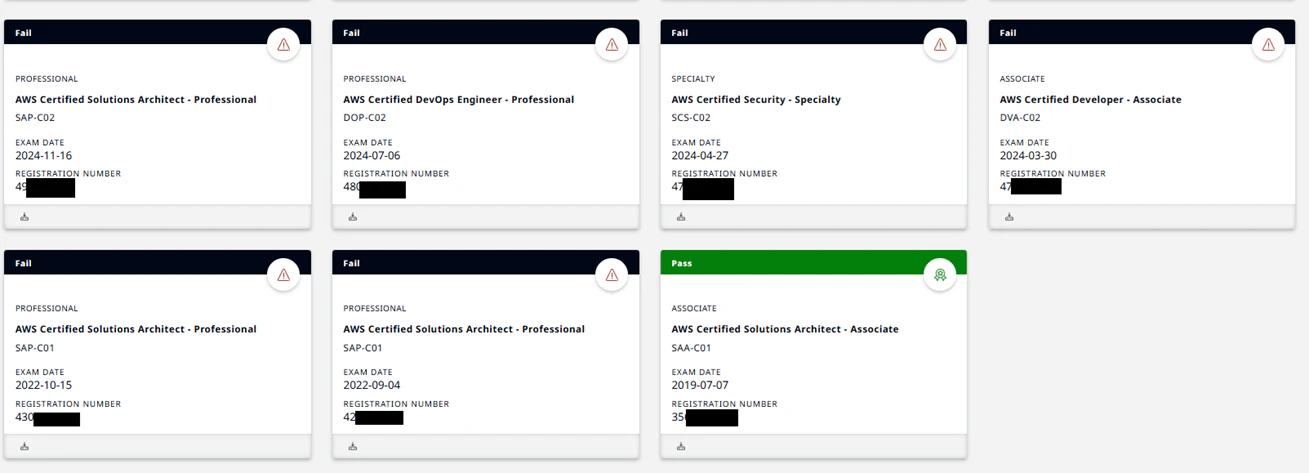The width and height of the screenshot is (1309, 473).
Task: Click the green pass badge on the SAA-C01 card
Action: tap(940, 275)
